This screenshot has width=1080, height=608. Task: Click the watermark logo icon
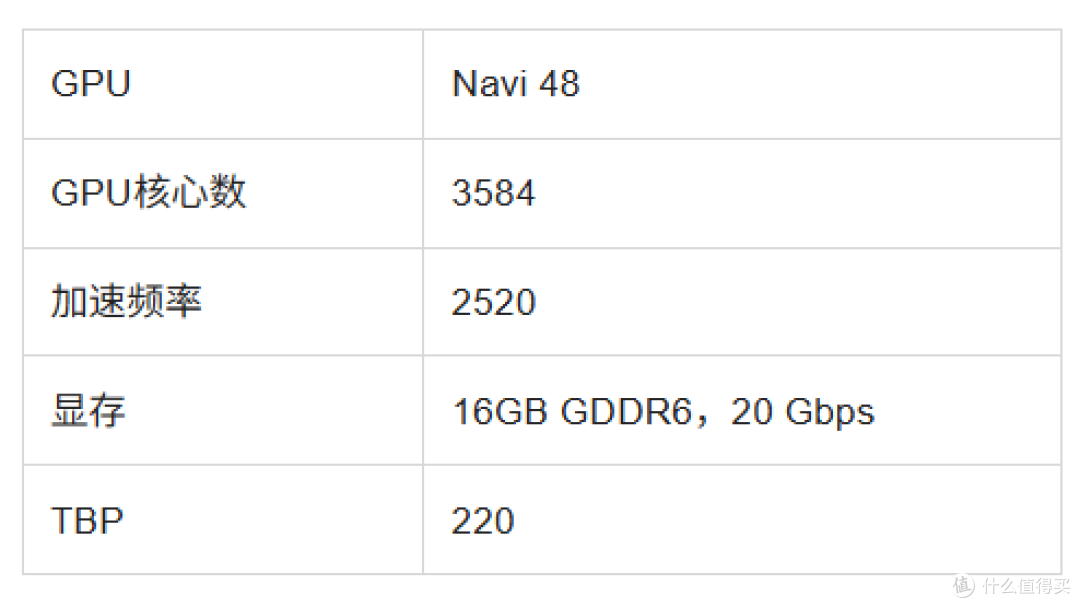(964, 586)
